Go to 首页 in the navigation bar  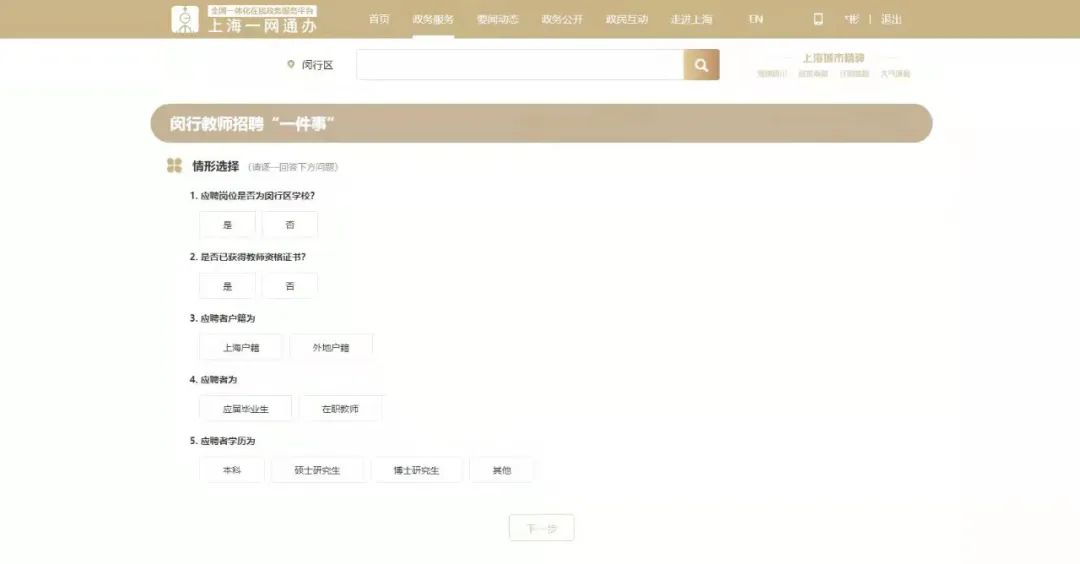point(379,19)
